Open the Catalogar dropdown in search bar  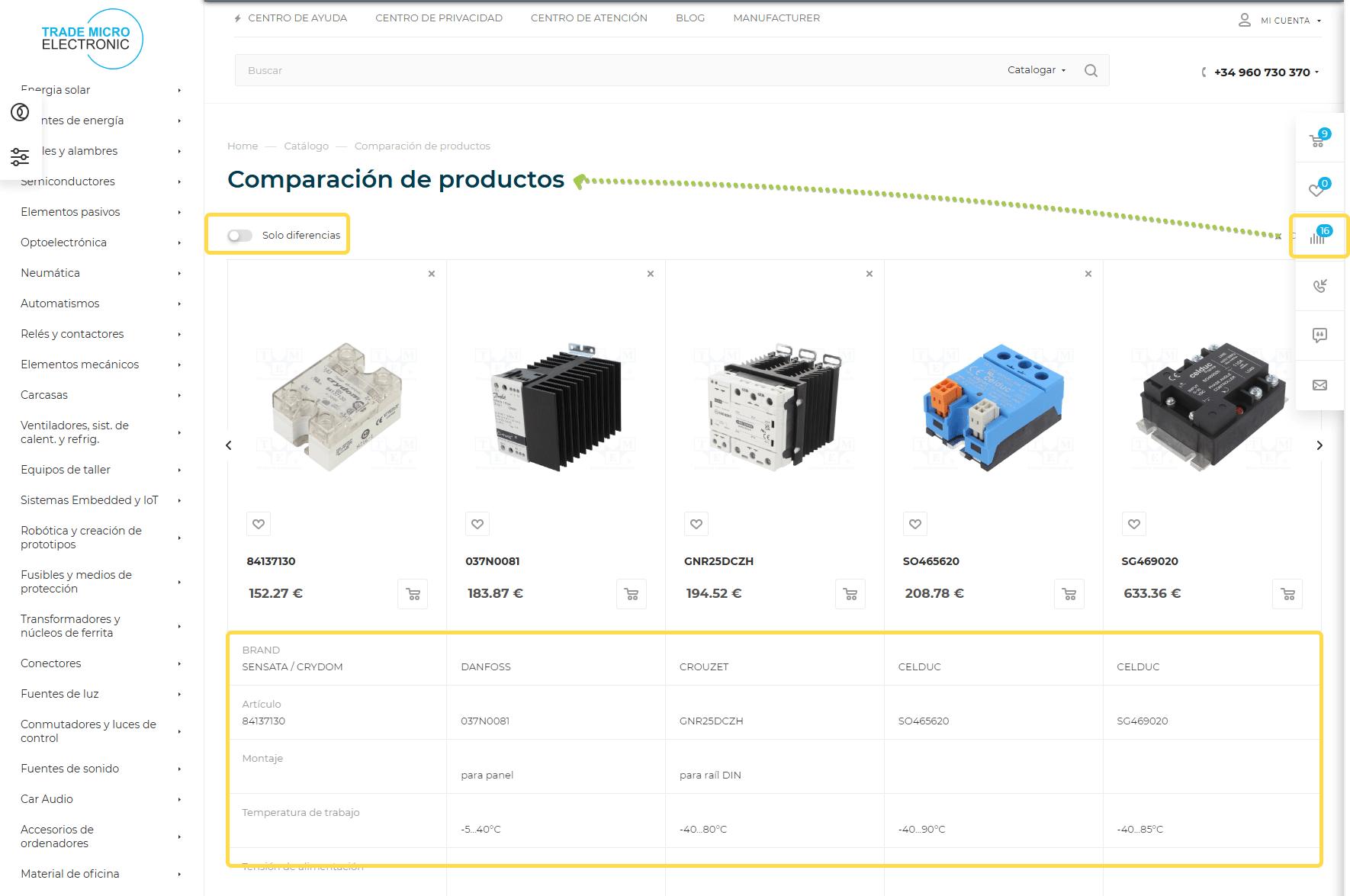click(1036, 70)
